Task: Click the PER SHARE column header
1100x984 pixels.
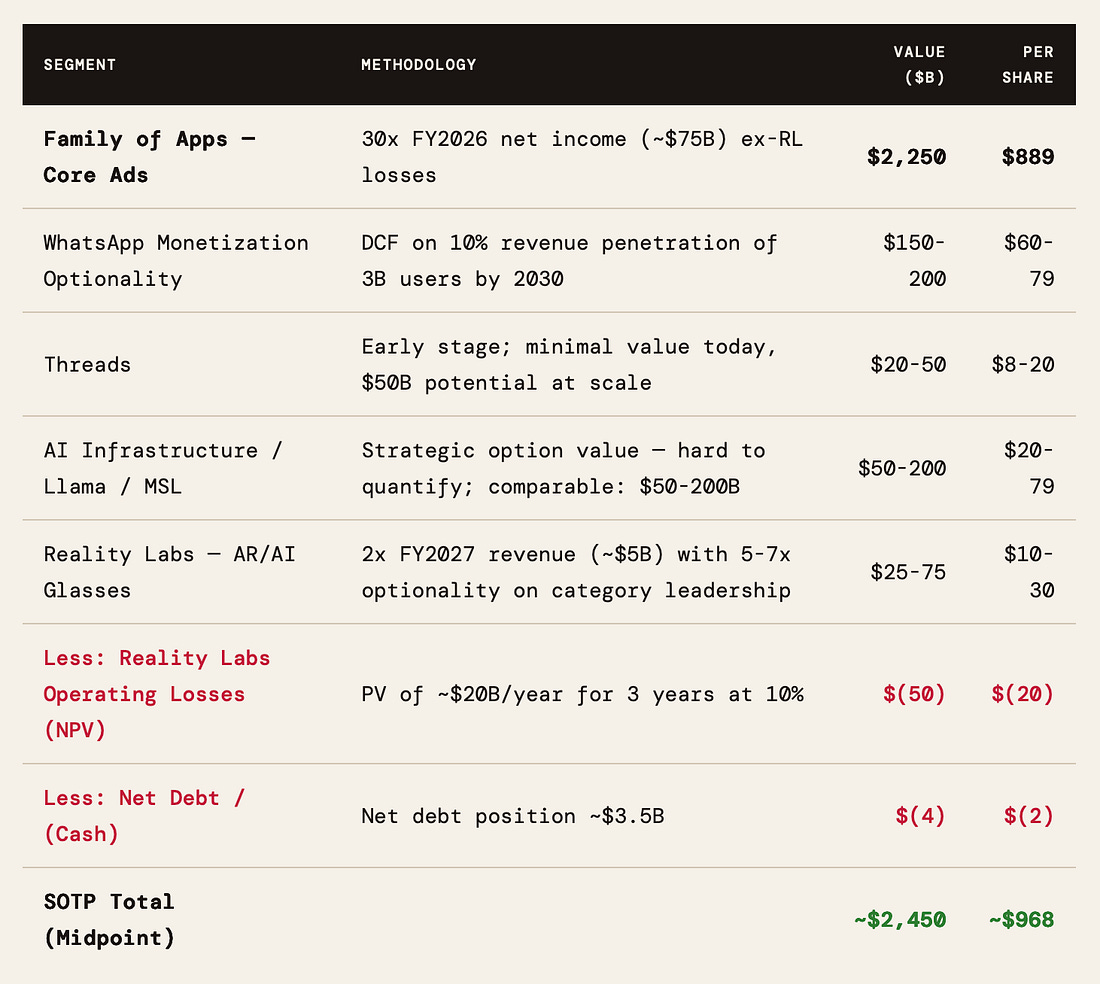Action: pos(1027,65)
